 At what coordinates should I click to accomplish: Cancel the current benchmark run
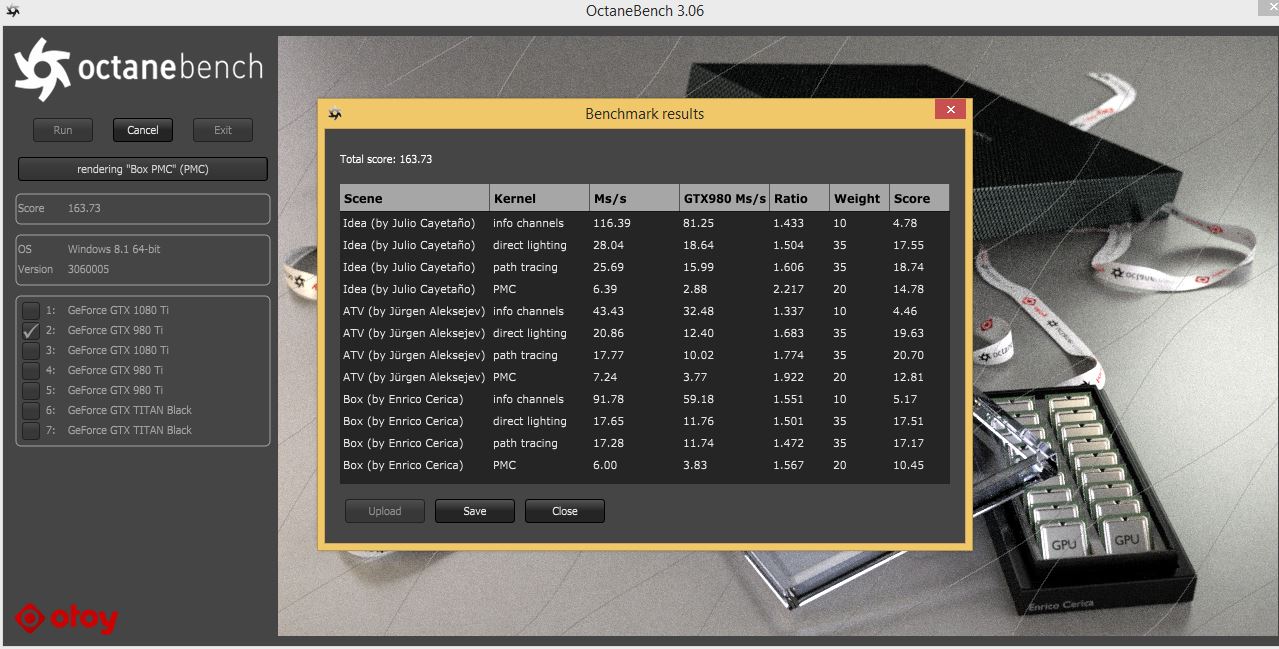143,130
